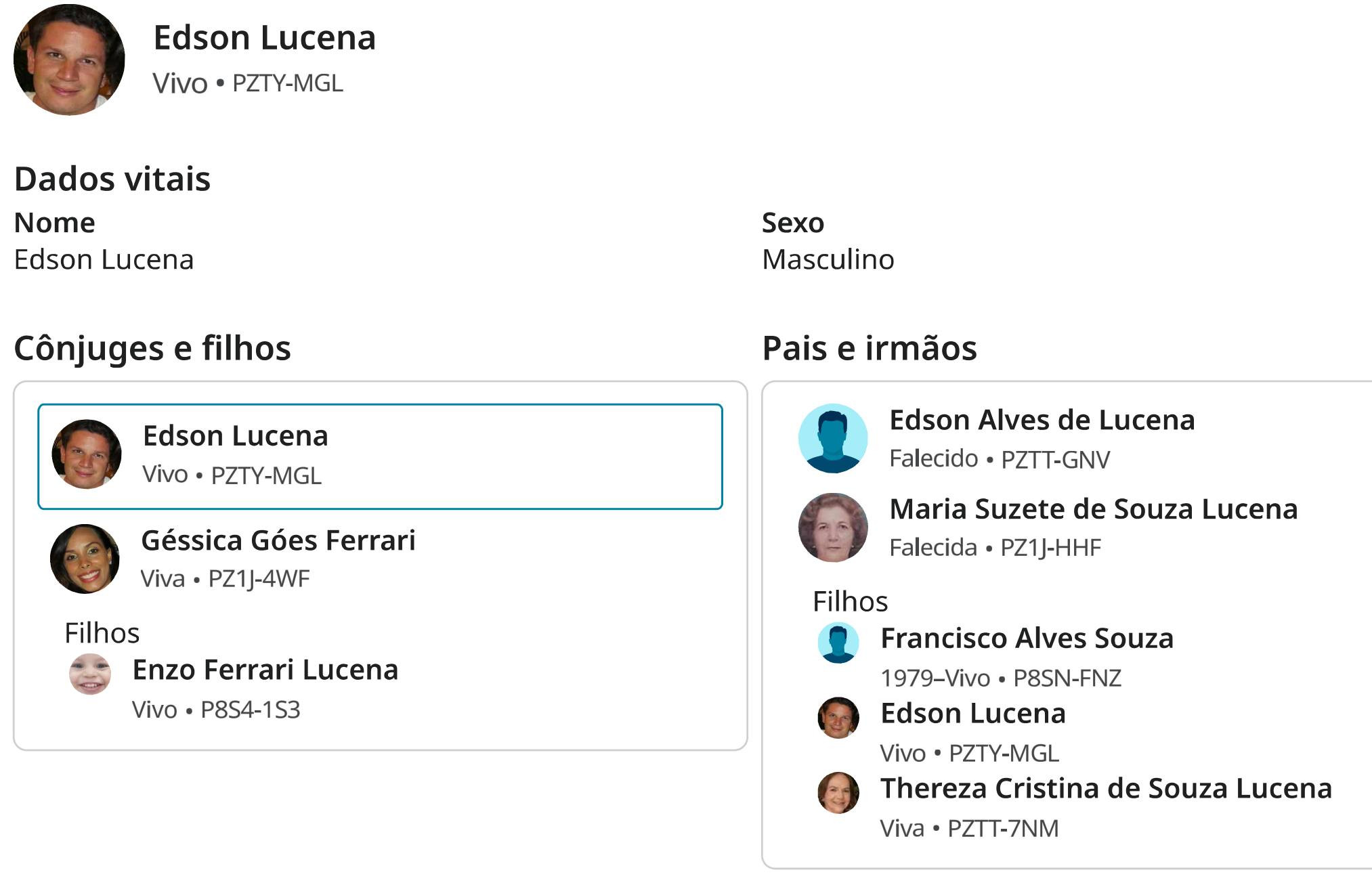The height and width of the screenshot is (885, 1372).
Task: Select the highlighted Edson Lucena spouse card
Action: [381, 456]
